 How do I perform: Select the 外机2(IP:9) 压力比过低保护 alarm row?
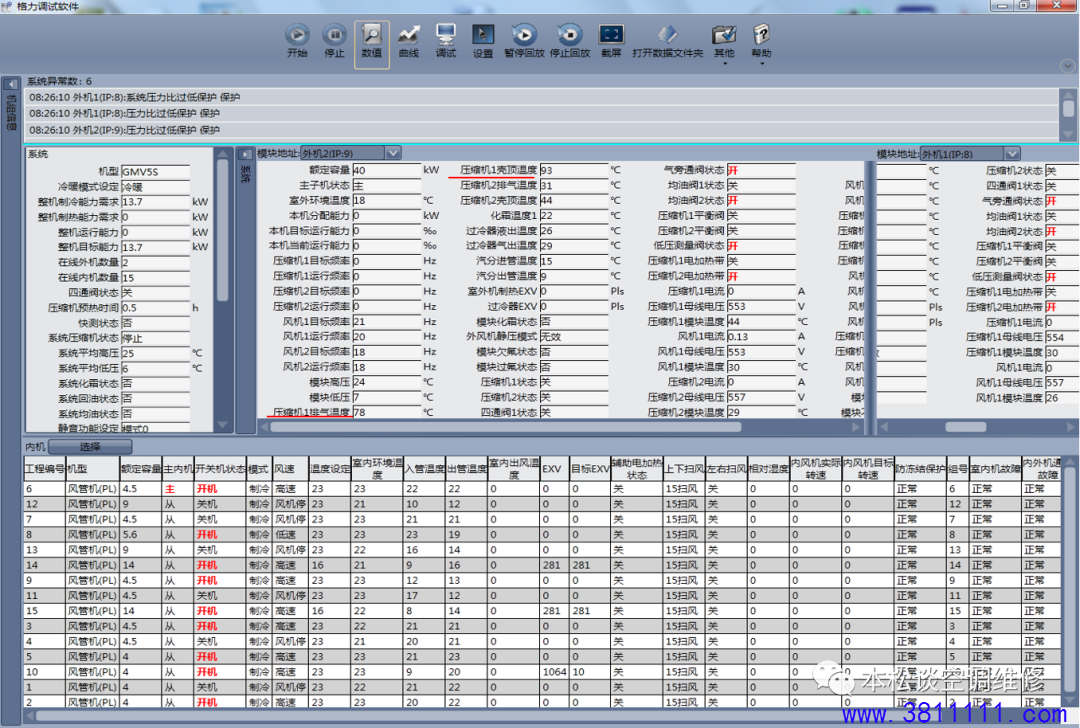[542, 130]
